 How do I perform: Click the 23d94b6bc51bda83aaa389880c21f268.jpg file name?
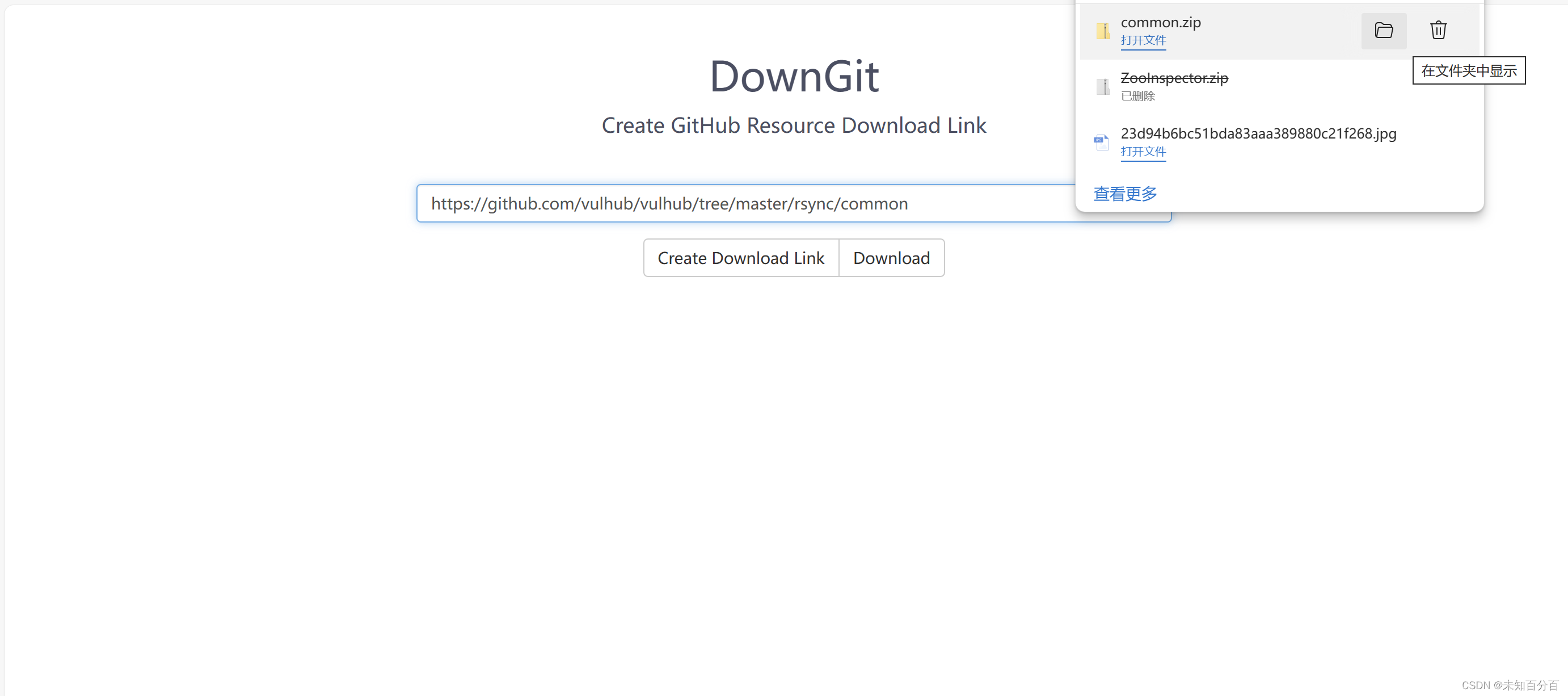coord(1258,133)
